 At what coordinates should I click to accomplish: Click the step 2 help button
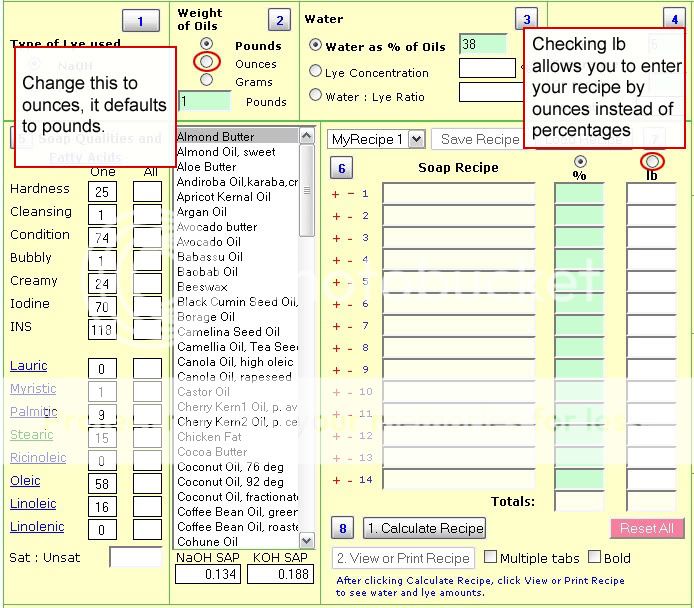point(280,21)
